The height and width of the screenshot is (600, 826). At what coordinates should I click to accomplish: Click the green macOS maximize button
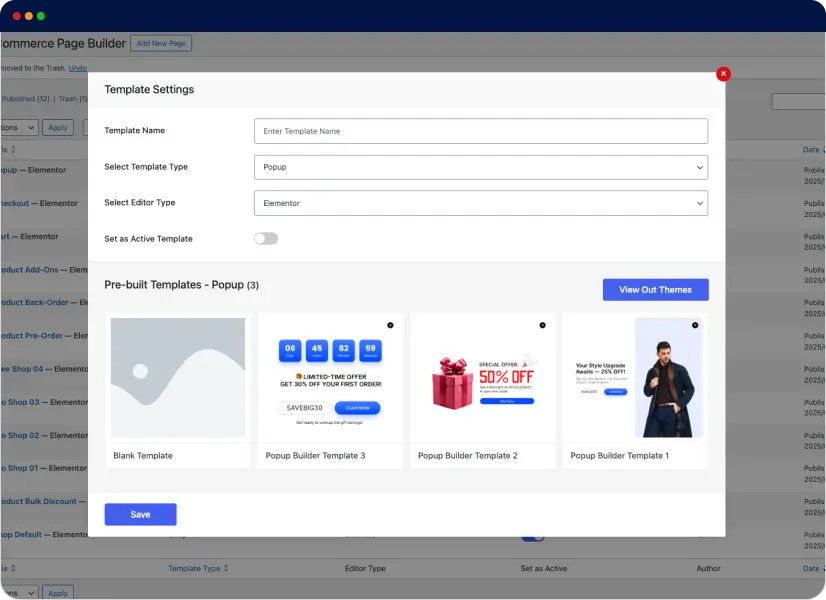tap(41, 16)
